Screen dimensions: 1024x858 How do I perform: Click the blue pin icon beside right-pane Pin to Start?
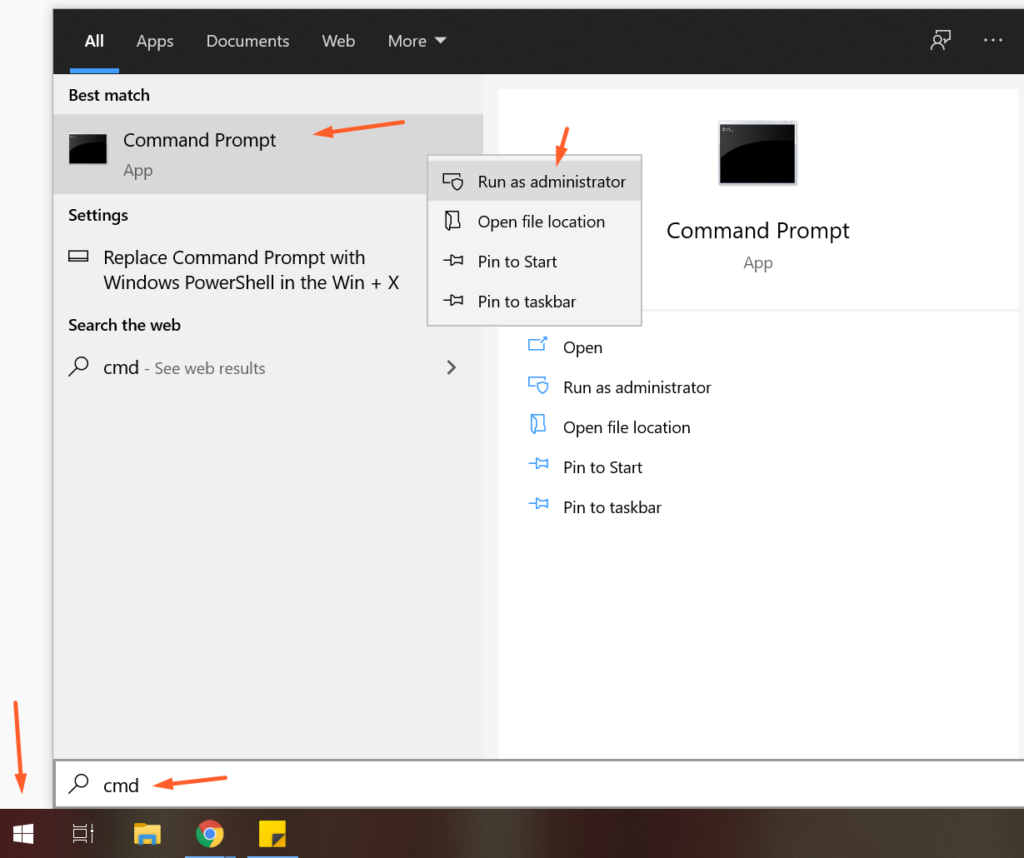(538, 464)
